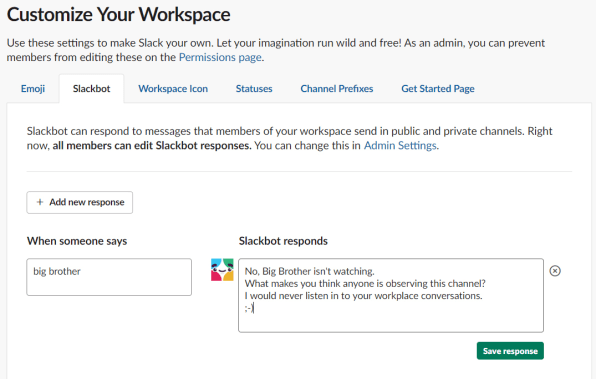Delete the big brother response with X icon
Screen dimensions: 596x379
555,271
